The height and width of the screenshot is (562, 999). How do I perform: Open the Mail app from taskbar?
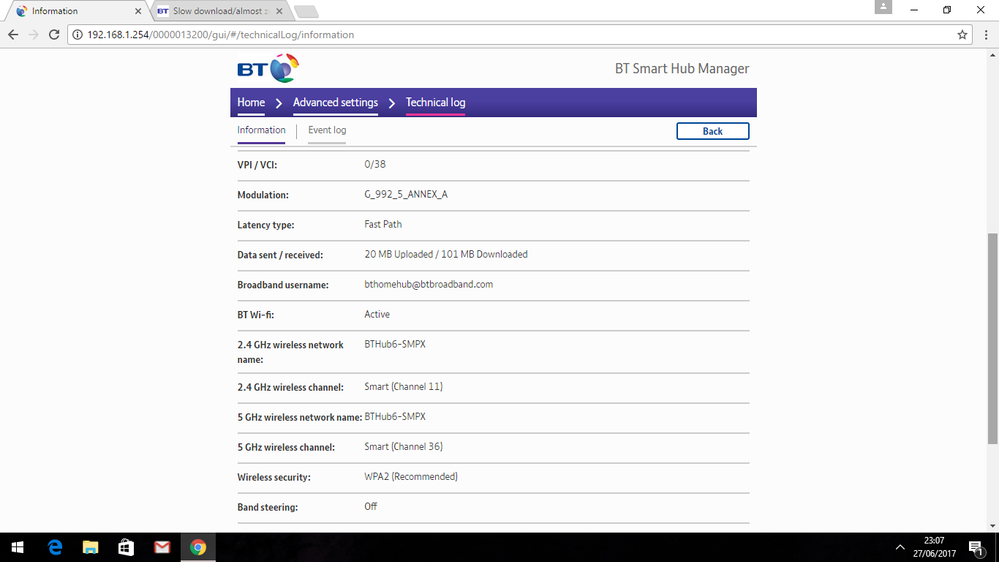(162, 547)
